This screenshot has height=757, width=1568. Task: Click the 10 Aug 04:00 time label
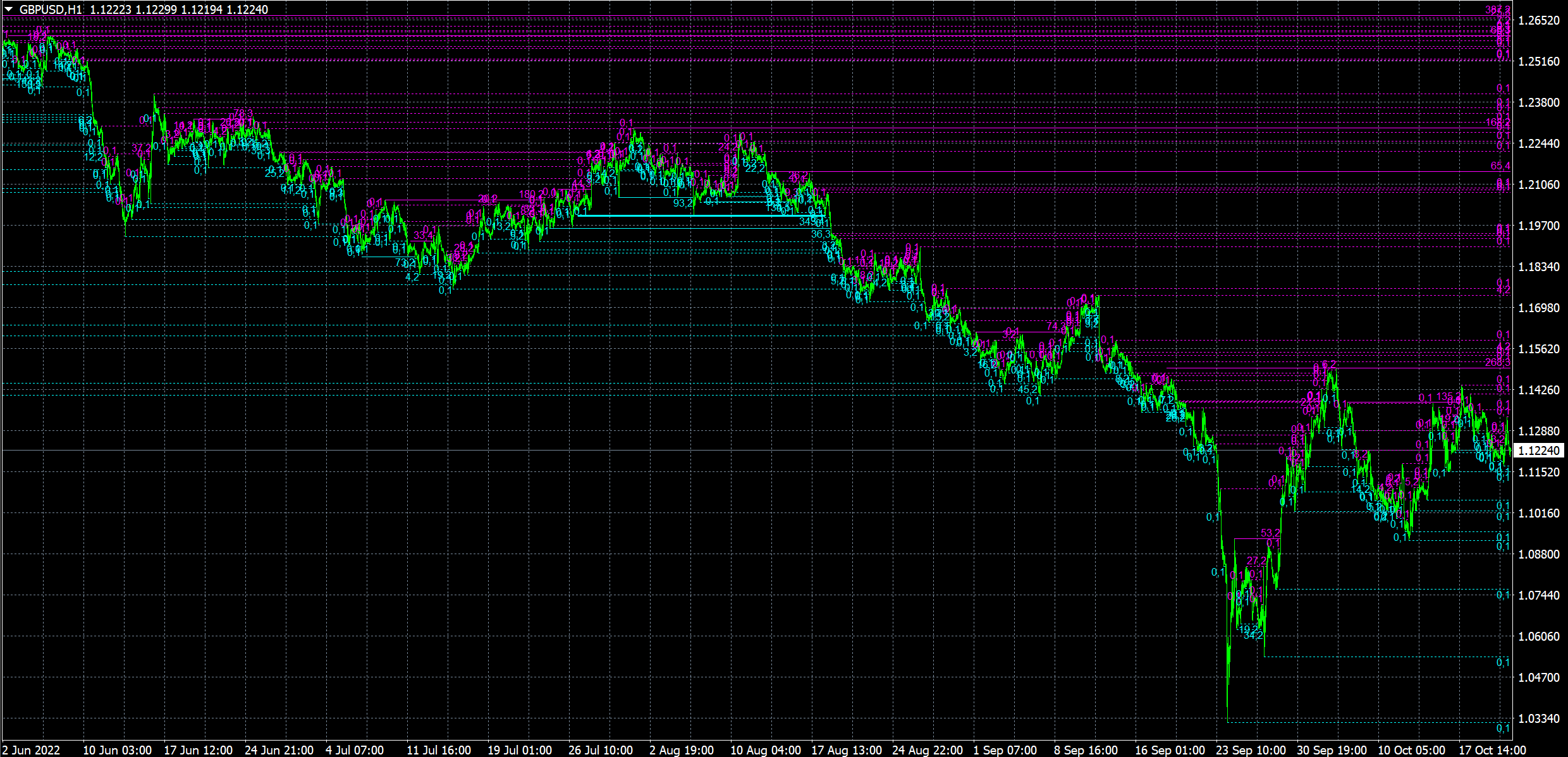[x=766, y=750]
